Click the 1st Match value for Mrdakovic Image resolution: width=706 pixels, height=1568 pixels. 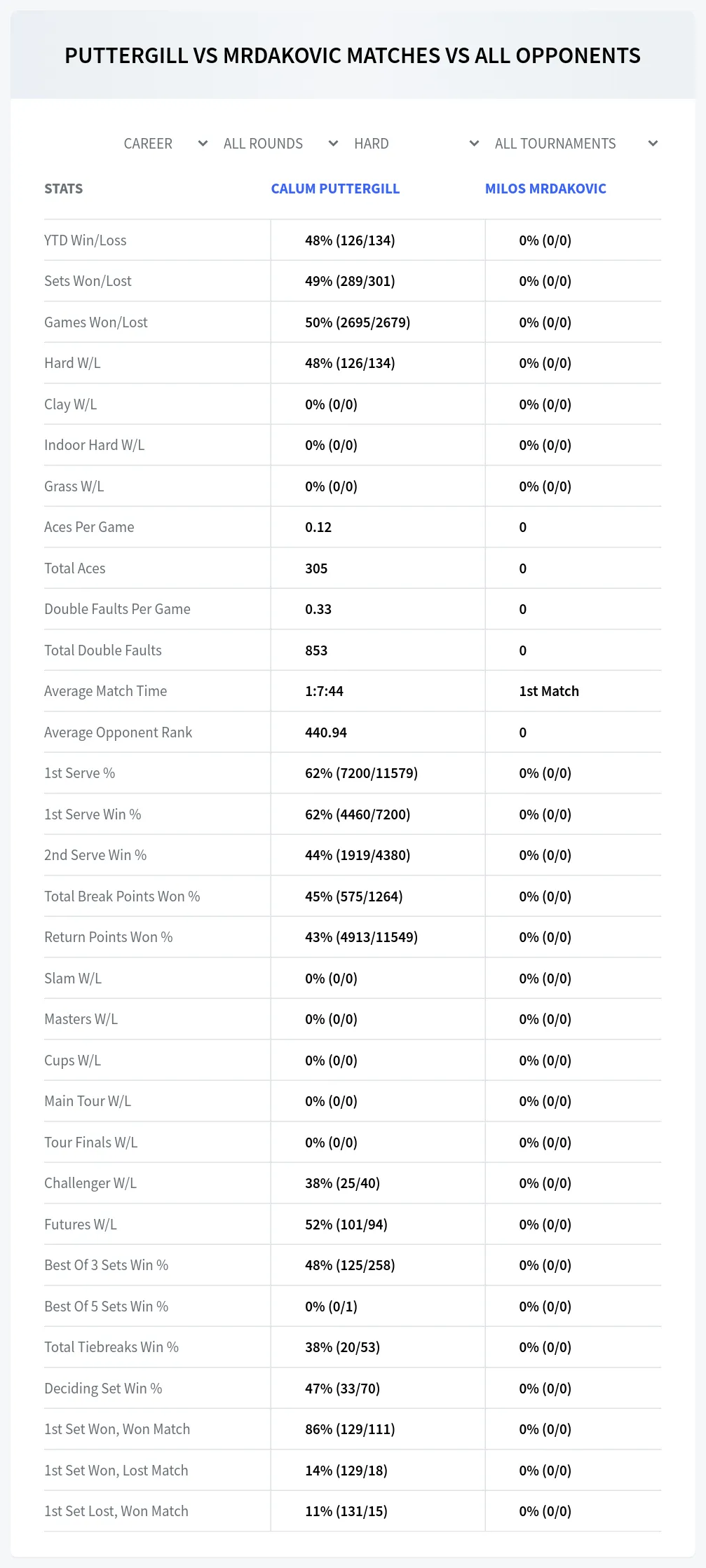click(x=549, y=691)
